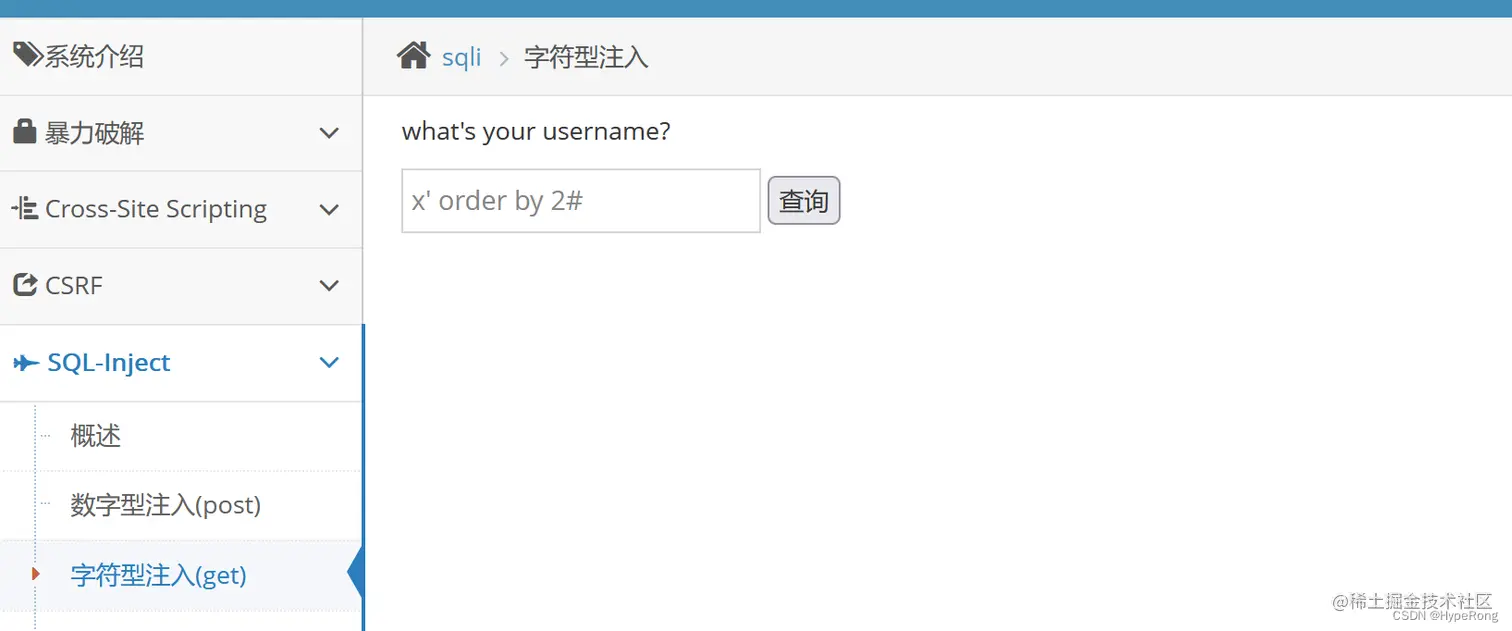Click the CSRF share icon
Screen dimensions: 1512x631
click(25, 285)
